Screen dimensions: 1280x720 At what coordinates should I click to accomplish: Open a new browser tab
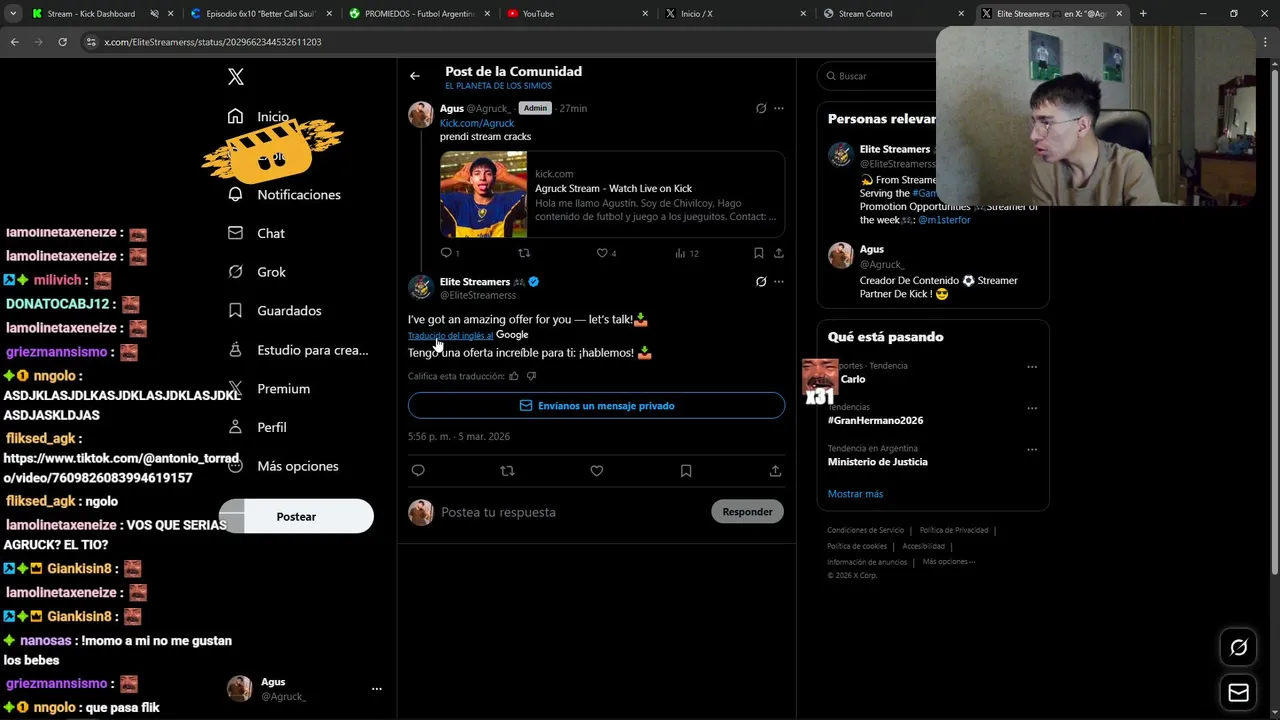pyautogui.click(x=1143, y=14)
